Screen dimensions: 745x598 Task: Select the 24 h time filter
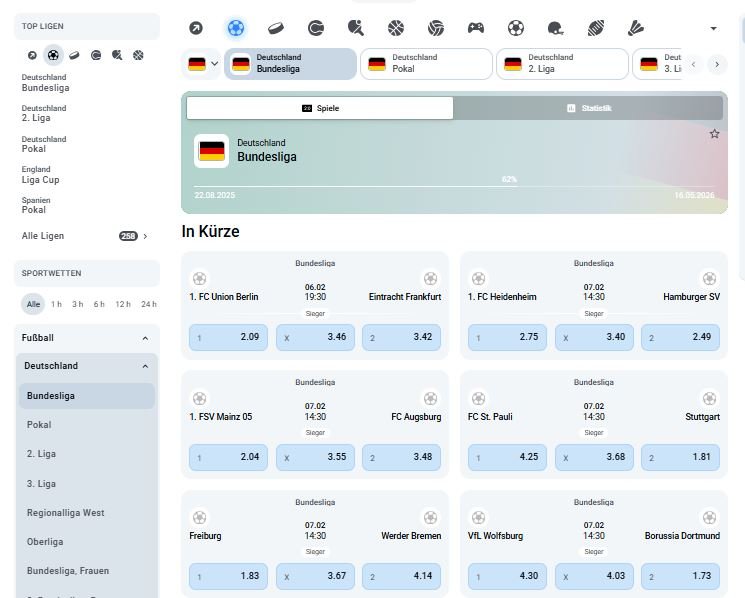coord(148,304)
